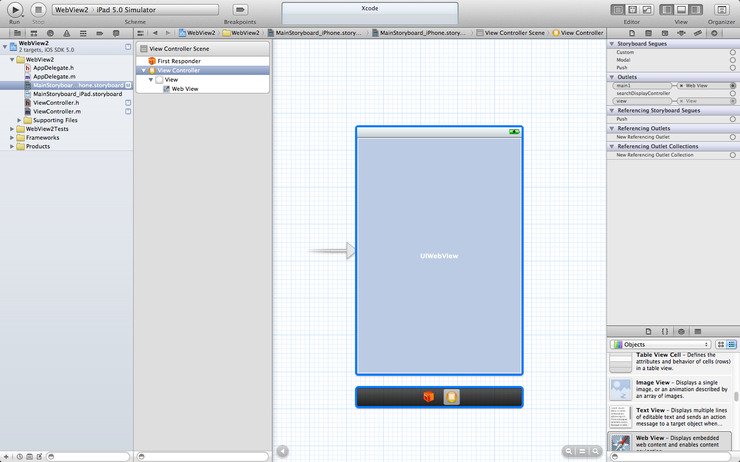Hide the document outline with arrow button
The height and width of the screenshot is (462, 740).
(x=282, y=451)
